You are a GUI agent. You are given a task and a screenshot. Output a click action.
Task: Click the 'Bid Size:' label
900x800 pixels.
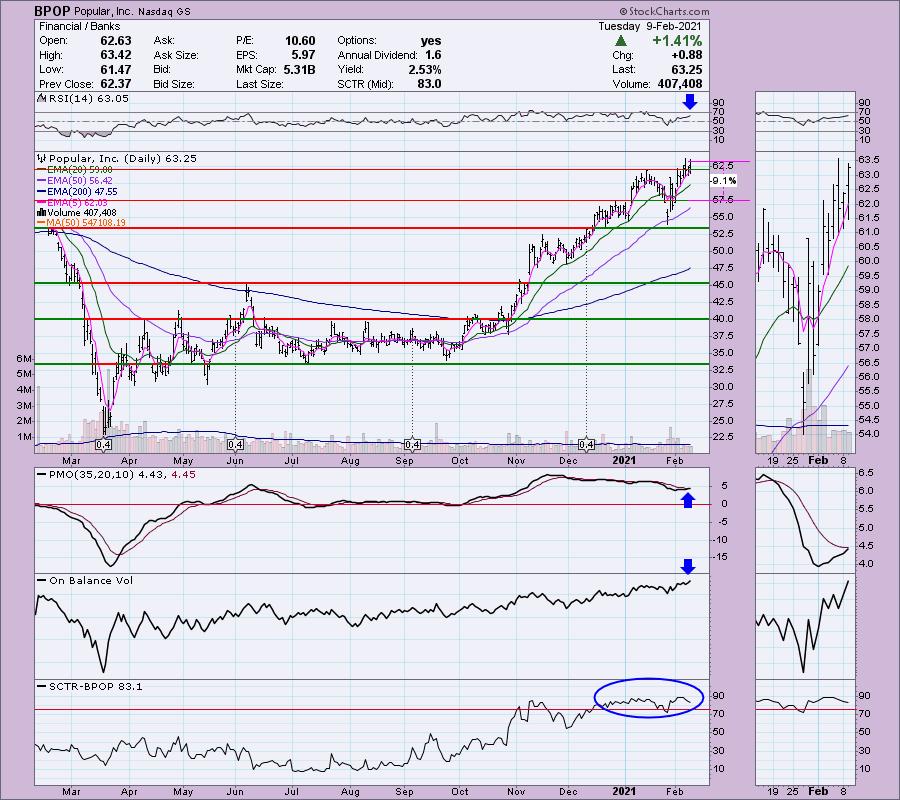coord(173,84)
